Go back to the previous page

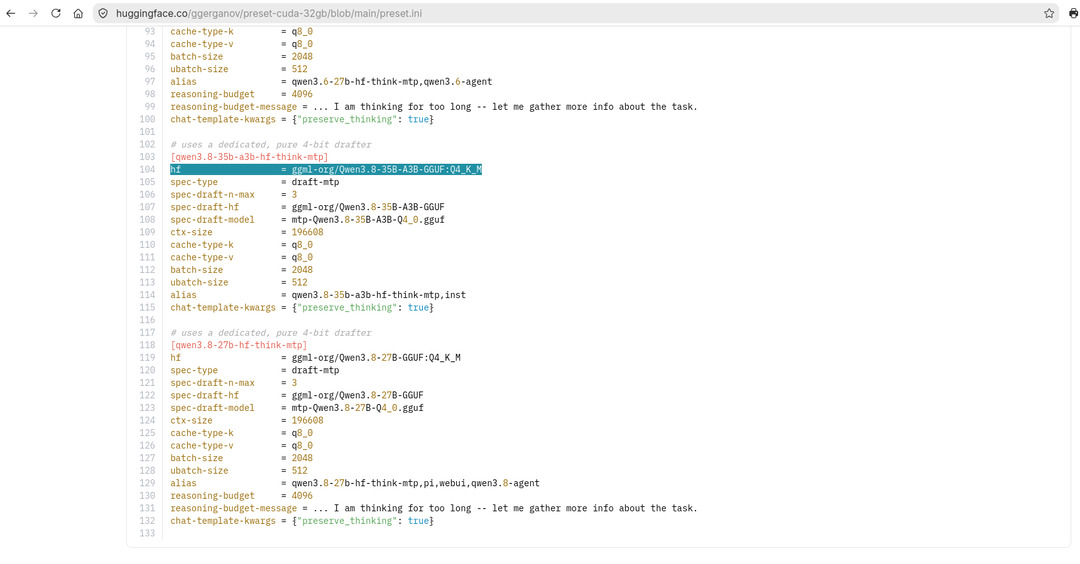coord(11,13)
